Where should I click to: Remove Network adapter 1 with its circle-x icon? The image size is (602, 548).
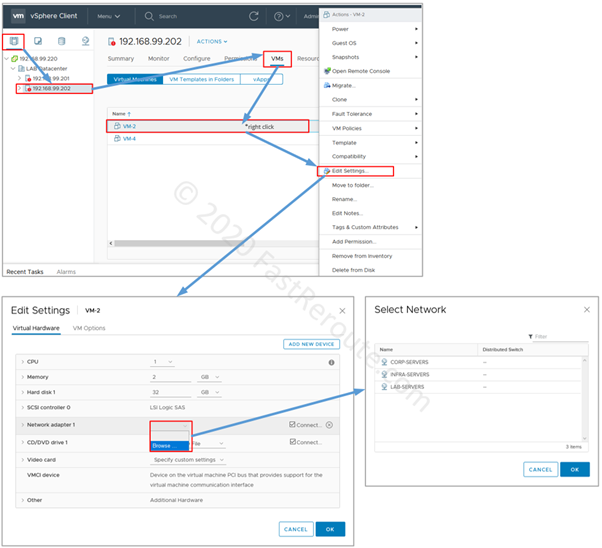(329, 425)
